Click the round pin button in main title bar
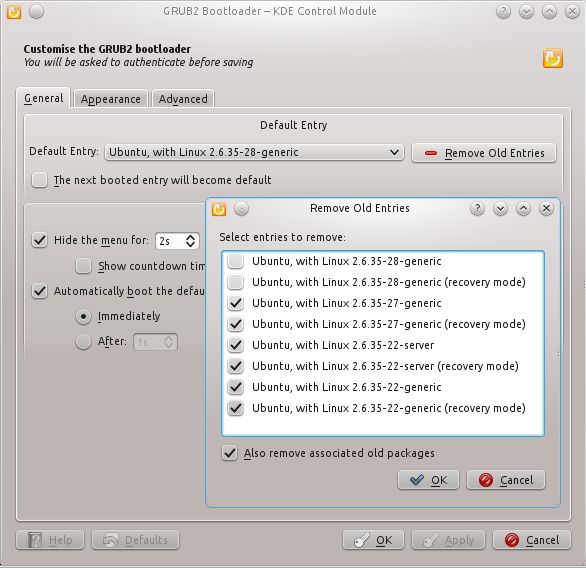This screenshot has width=586, height=568. tap(37, 12)
